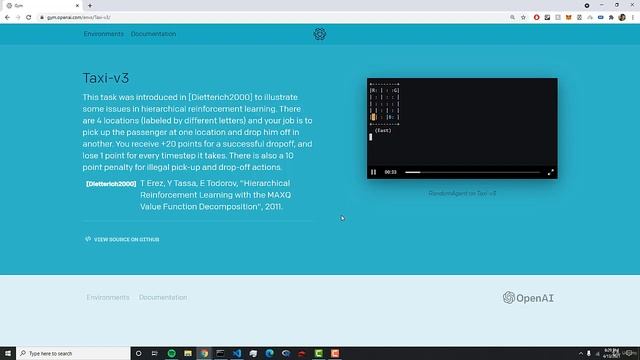Open Spotify from the taskbar
The height and width of the screenshot is (360, 640).
(x=171, y=353)
